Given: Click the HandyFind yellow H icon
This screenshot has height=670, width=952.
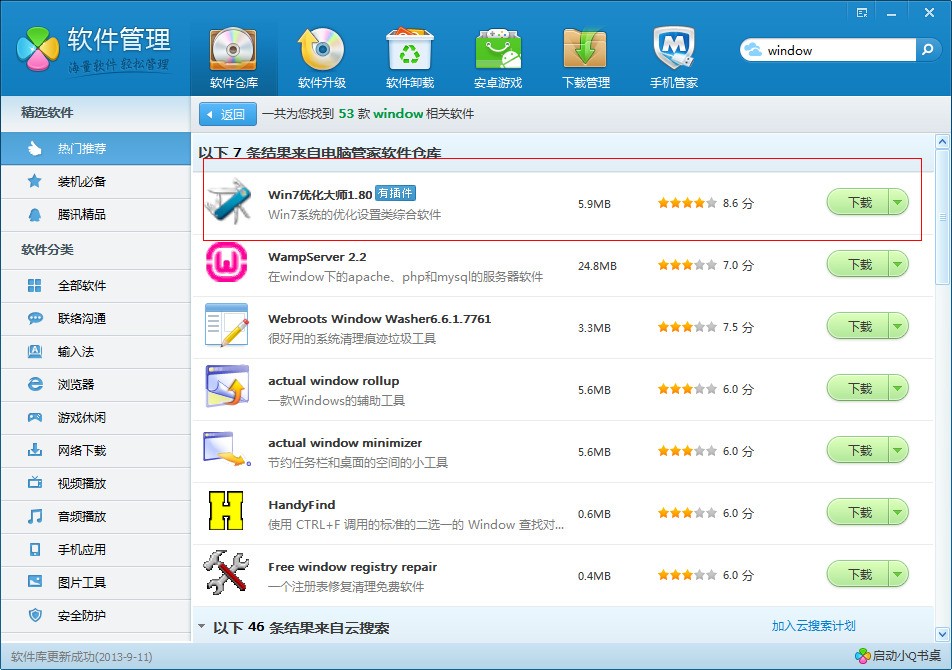Looking at the screenshot, I should click(x=226, y=510).
